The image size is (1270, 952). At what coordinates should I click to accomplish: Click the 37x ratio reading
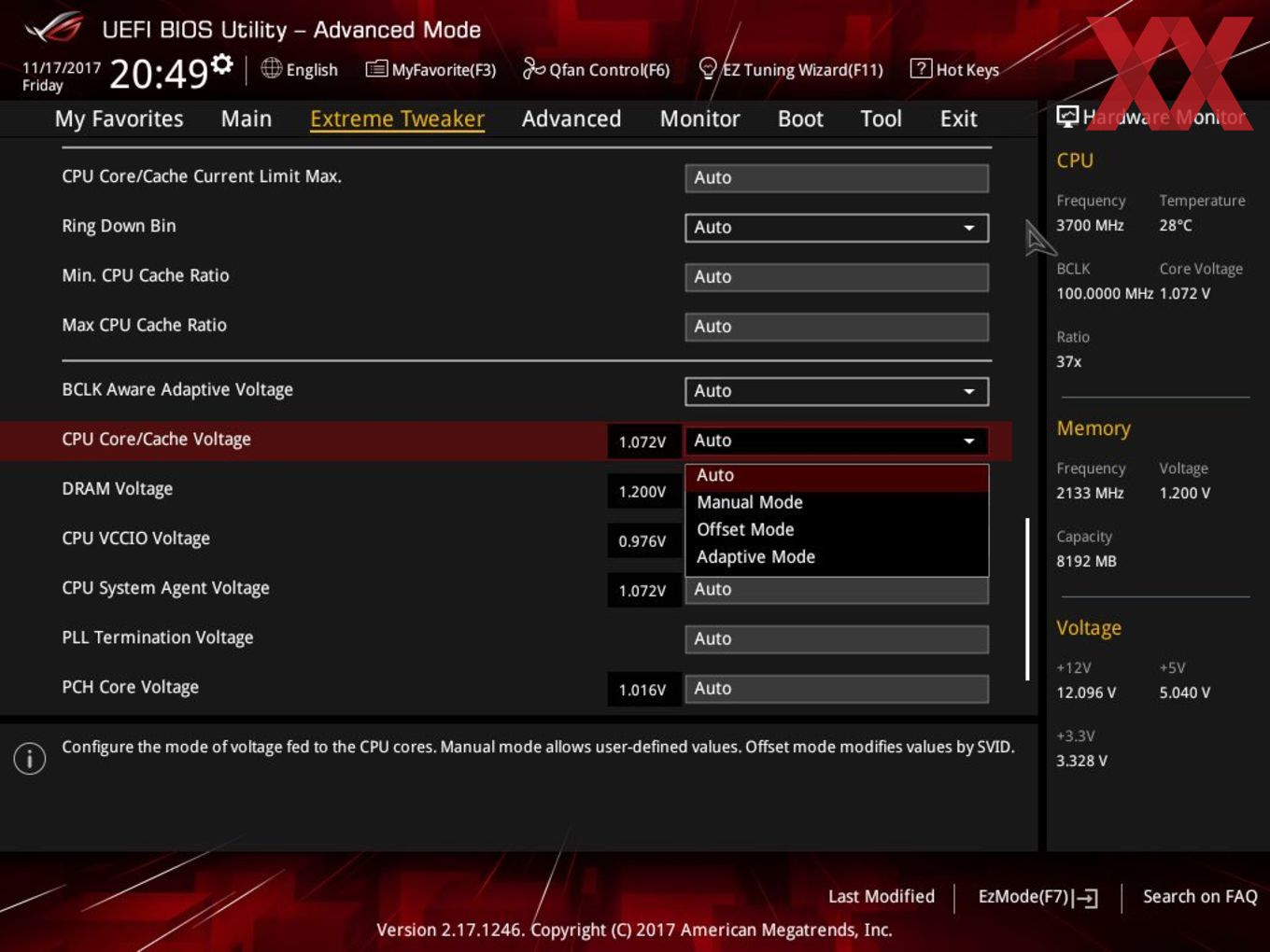(1069, 361)
